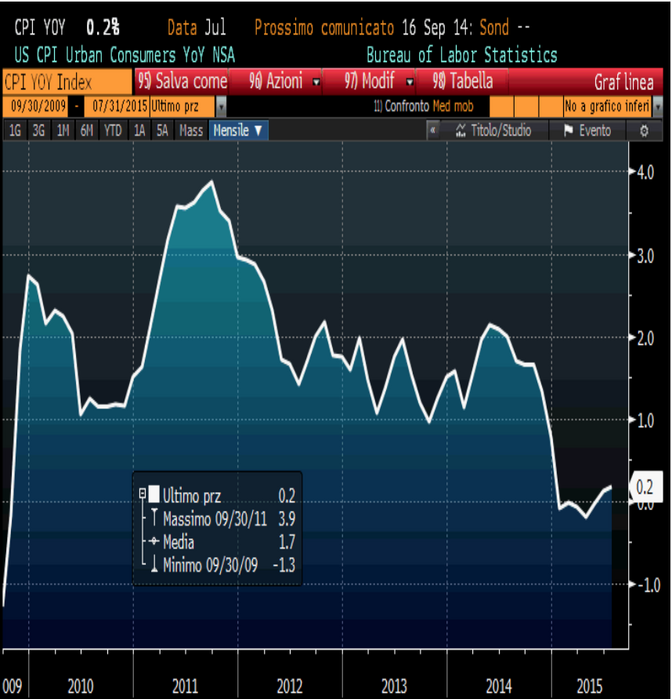The width and height of the screenshot is (672, 699).
Task: Click the Massimo marker icon in legend
Action: [x=153, y=519]
